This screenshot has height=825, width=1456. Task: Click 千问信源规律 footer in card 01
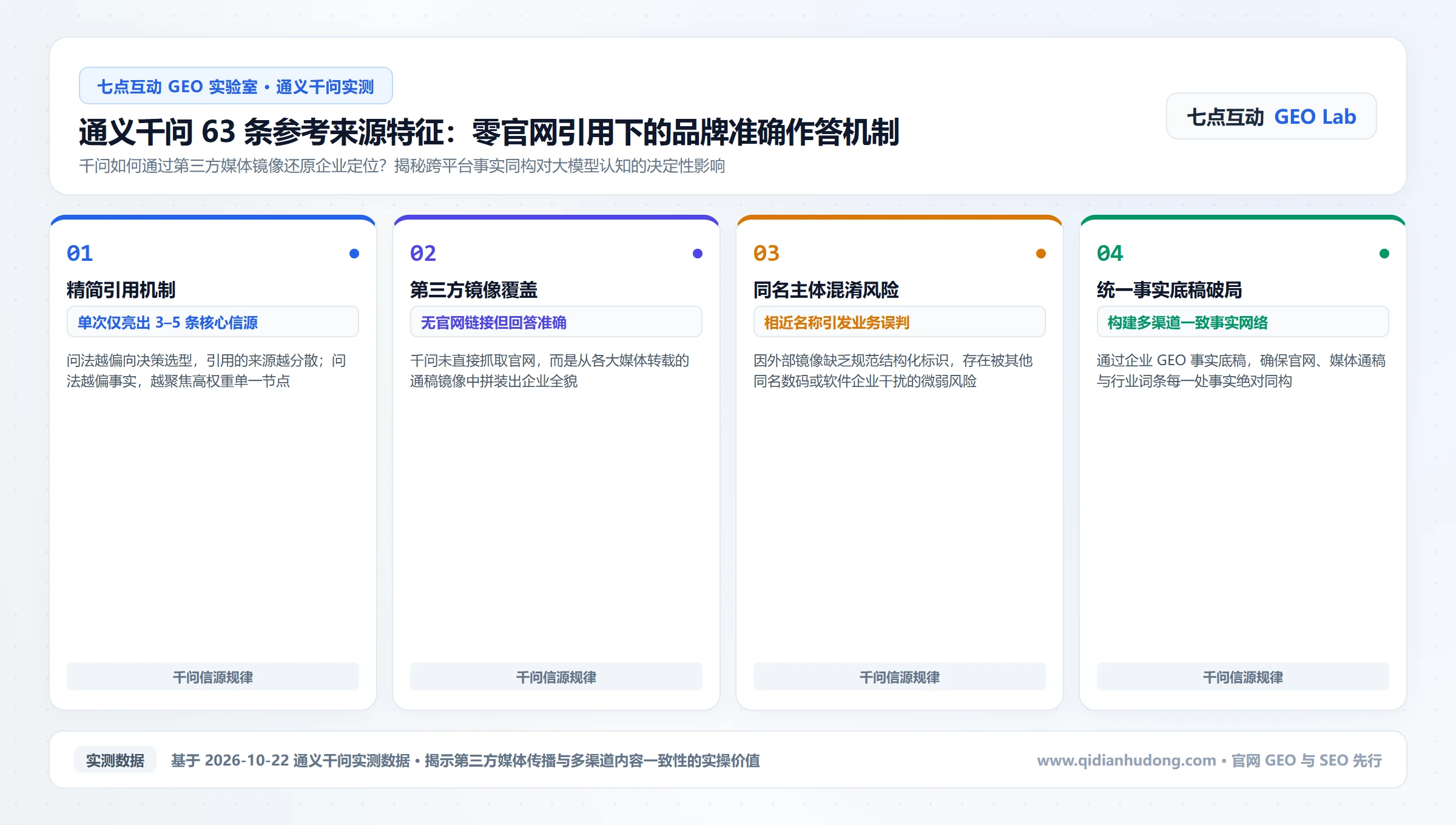pyautogui.click(x=213, y=676)
